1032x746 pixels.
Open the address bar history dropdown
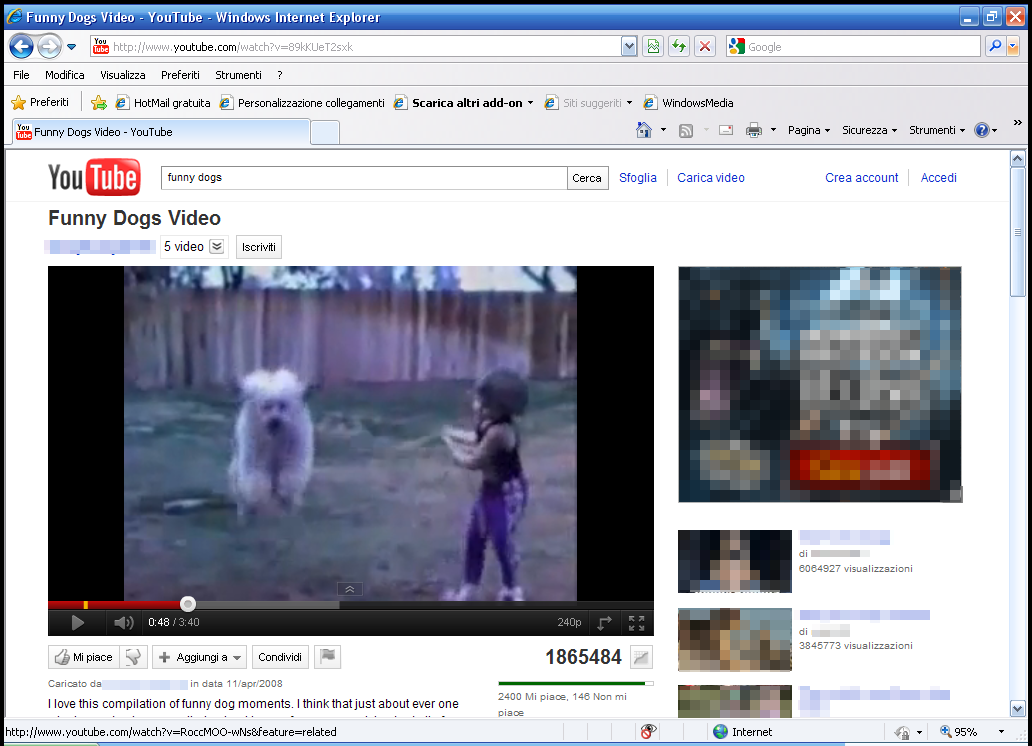pos(629,47)
